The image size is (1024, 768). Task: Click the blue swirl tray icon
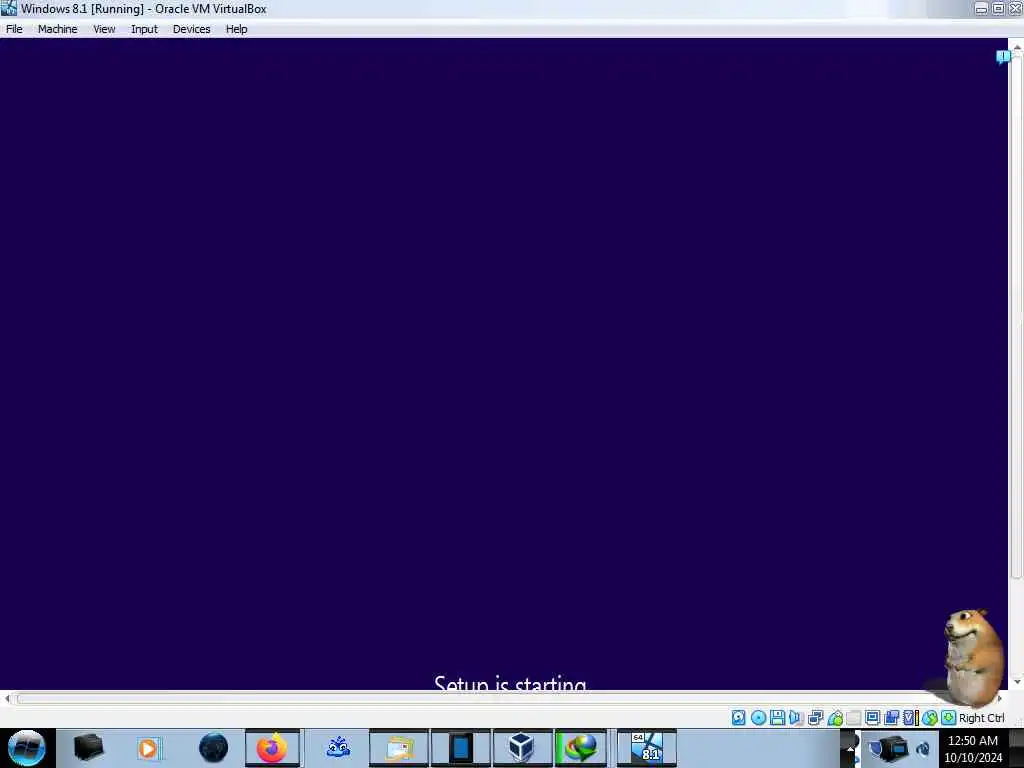923,748
